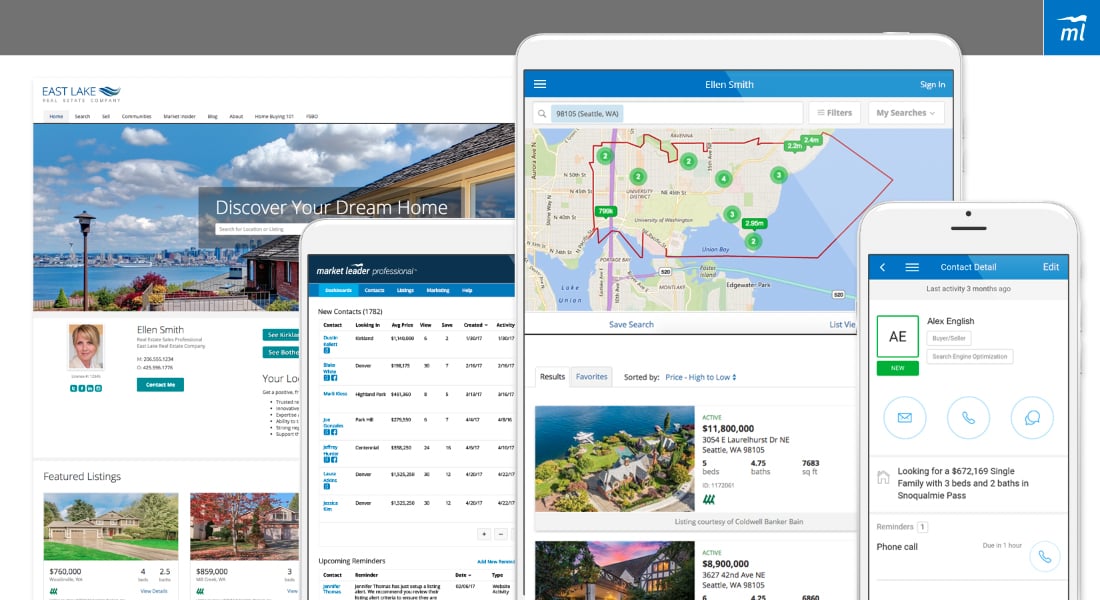
Task: Click the green listing logo on $11,800,000 listing
Action: pos(709,500)
